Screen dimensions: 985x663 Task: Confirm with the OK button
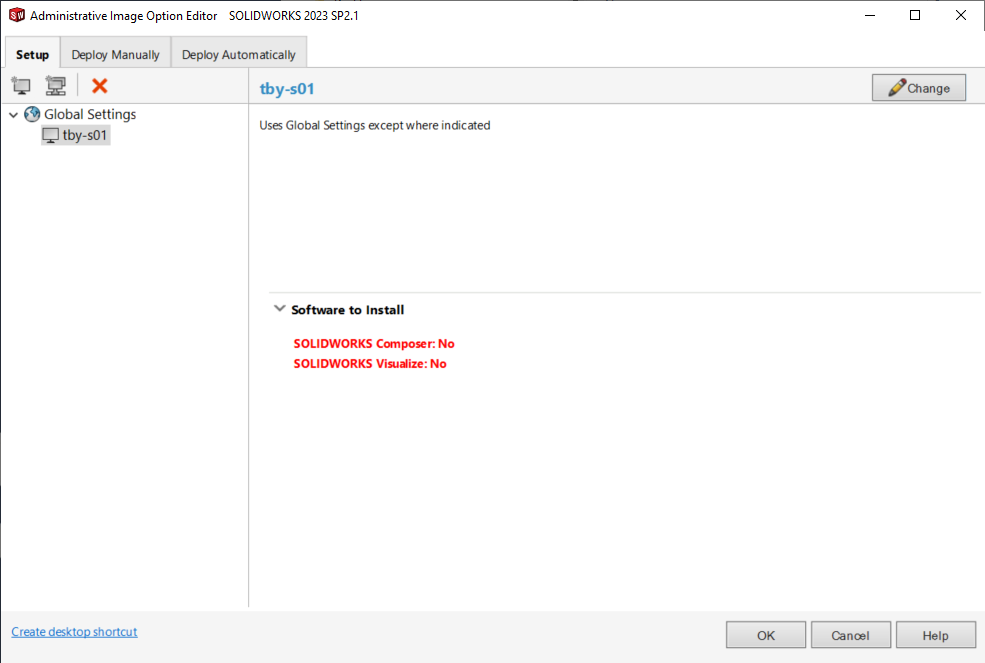(765, 635)
